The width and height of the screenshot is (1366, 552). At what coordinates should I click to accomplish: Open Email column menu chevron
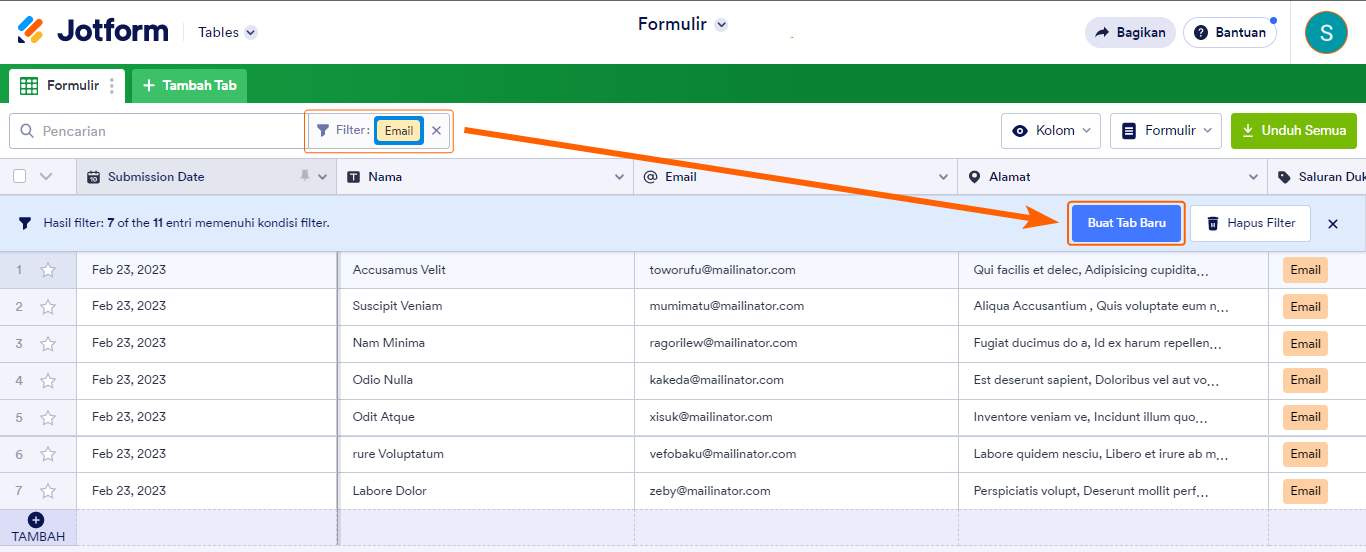(943, 177)
